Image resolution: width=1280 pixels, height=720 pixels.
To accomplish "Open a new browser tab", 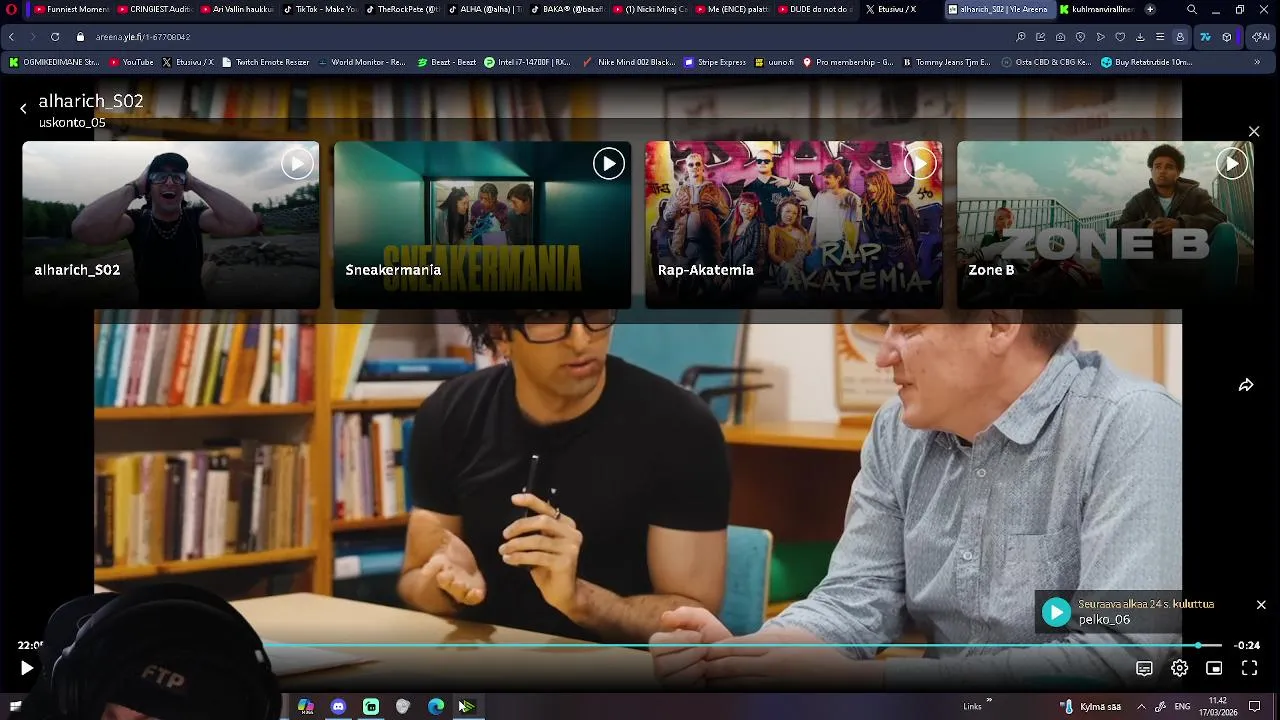I will [1150, 9].
